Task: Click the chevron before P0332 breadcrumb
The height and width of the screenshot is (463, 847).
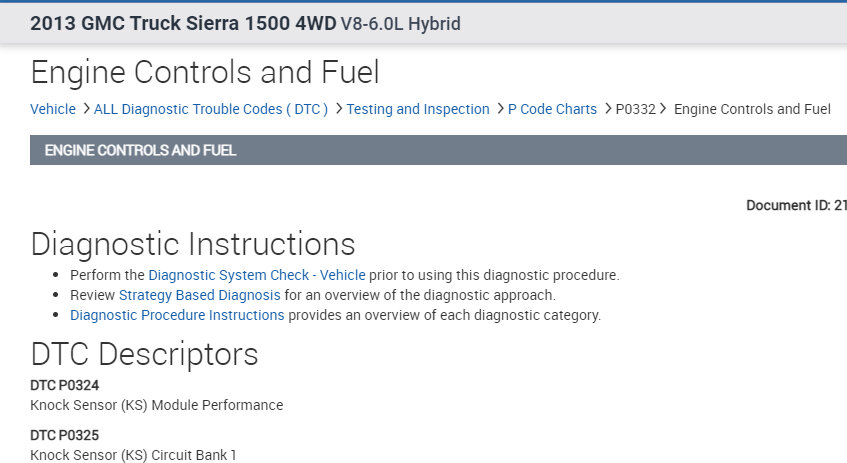Action: point(608,109)
